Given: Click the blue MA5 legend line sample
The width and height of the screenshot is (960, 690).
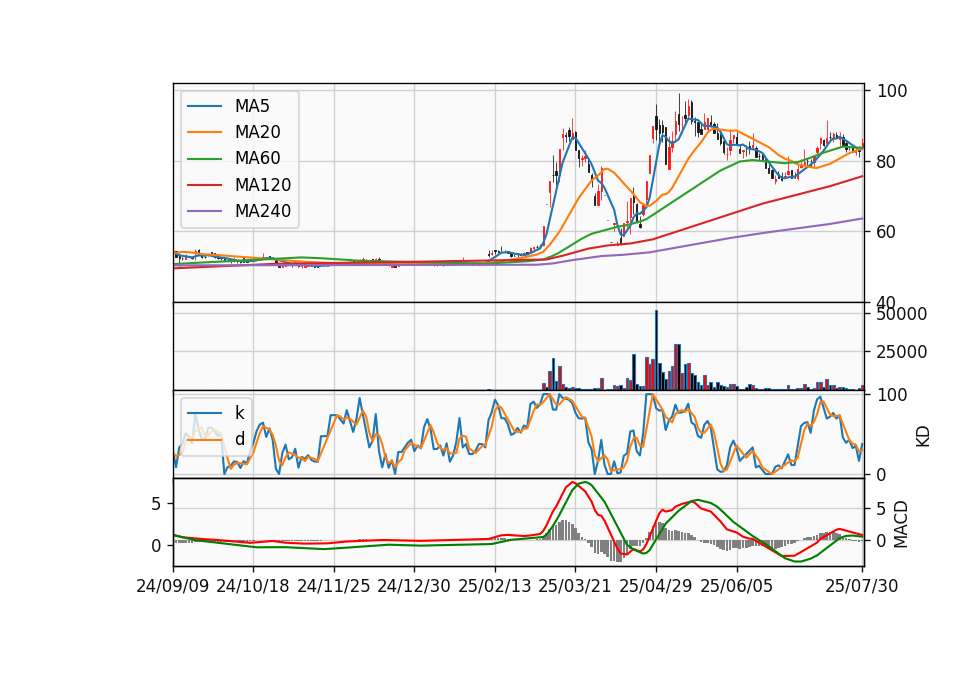Looking at the screenshot, I should [x=204, y=106].
